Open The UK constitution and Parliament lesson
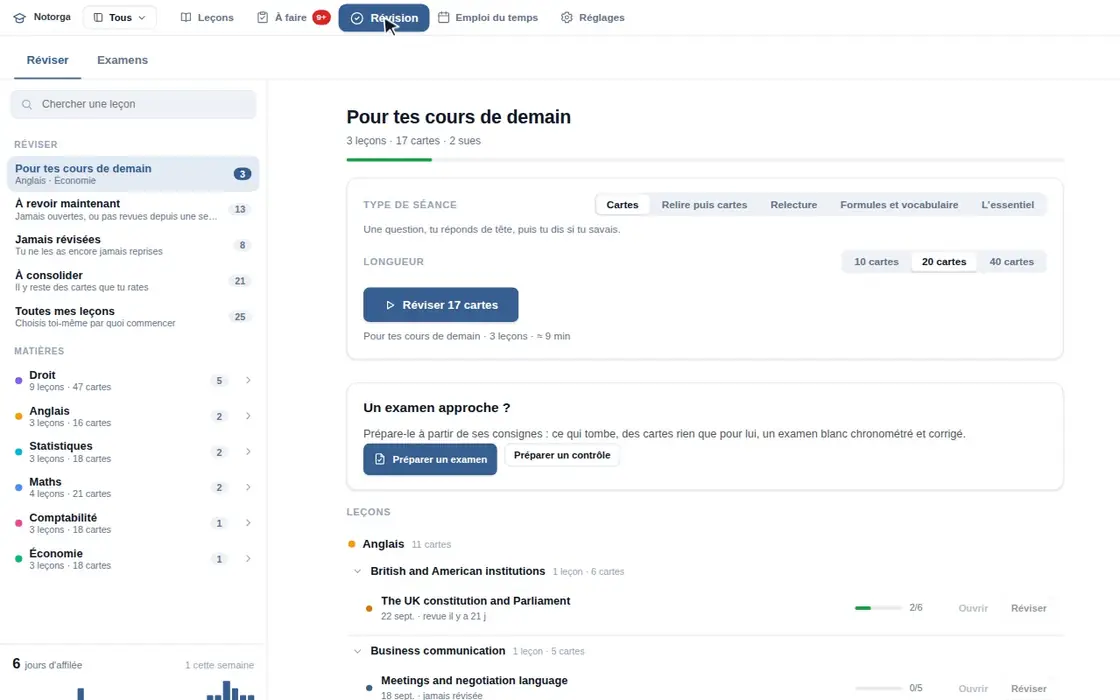Viewport: 1120px width, 700px height. click(x=476, y=601)
